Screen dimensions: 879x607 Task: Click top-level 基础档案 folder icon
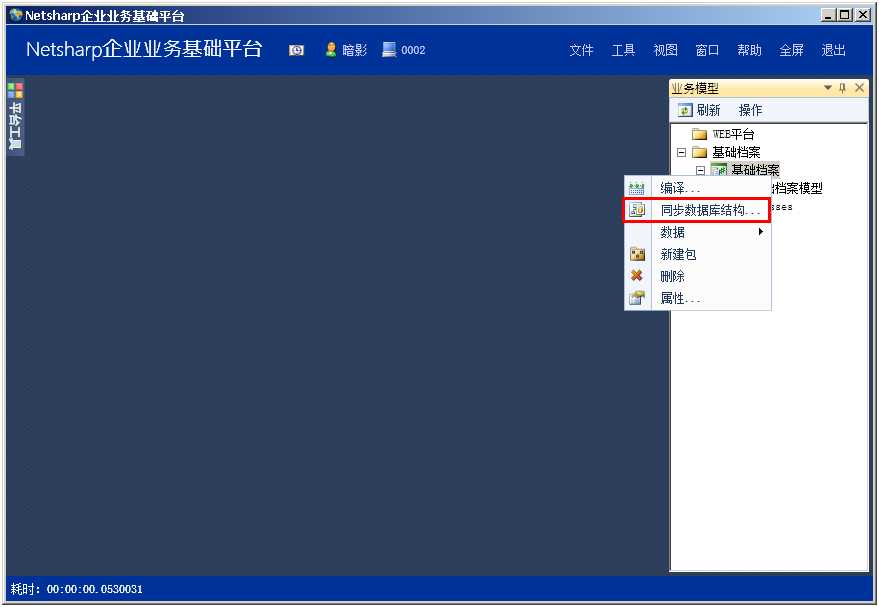click(699, 152)
